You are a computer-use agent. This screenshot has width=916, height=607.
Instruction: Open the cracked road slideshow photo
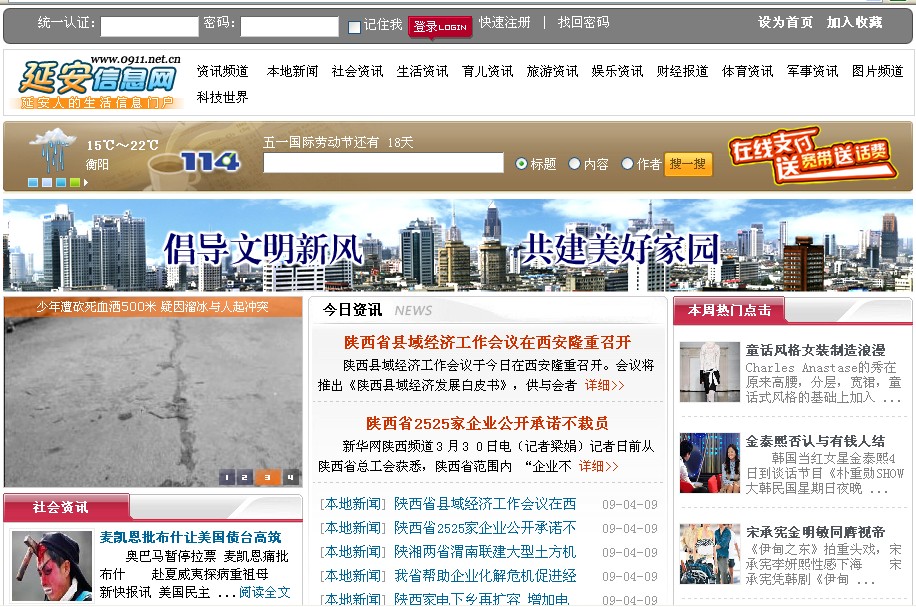(x=153, y=402)
